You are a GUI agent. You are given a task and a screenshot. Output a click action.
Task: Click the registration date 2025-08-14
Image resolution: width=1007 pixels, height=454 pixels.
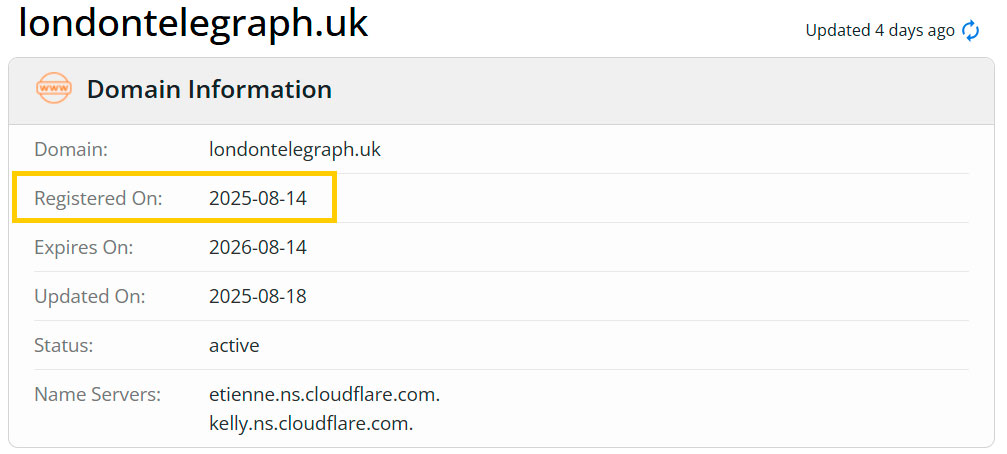pos(258,198)
